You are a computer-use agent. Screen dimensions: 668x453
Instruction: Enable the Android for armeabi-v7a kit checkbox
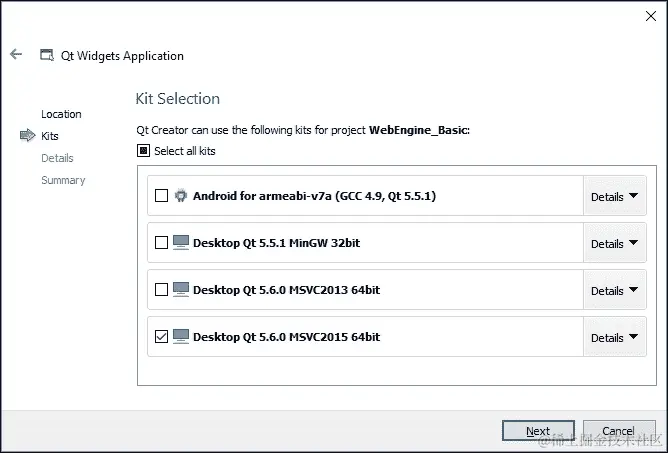161,196
